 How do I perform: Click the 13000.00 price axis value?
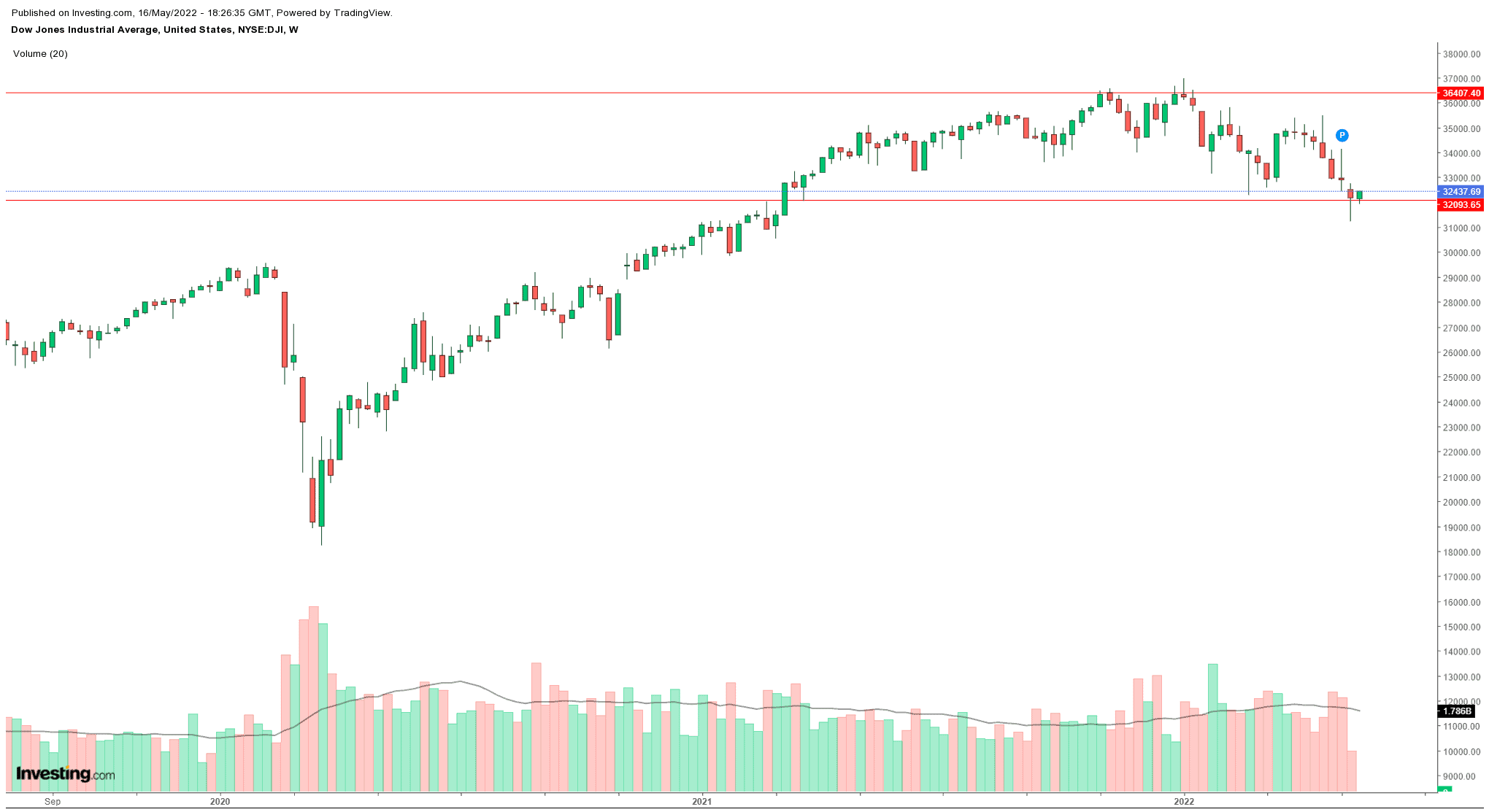point(1462,678)
